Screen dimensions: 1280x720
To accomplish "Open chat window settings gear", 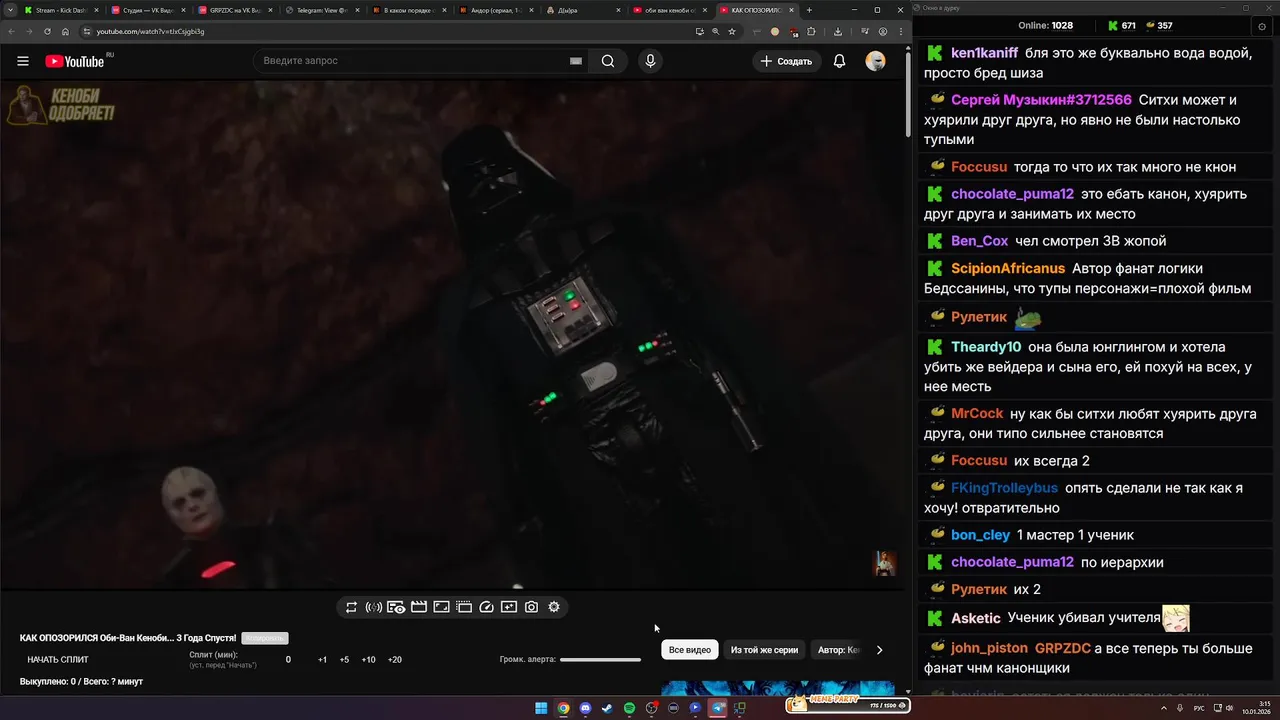I will tap(1262, 25).
